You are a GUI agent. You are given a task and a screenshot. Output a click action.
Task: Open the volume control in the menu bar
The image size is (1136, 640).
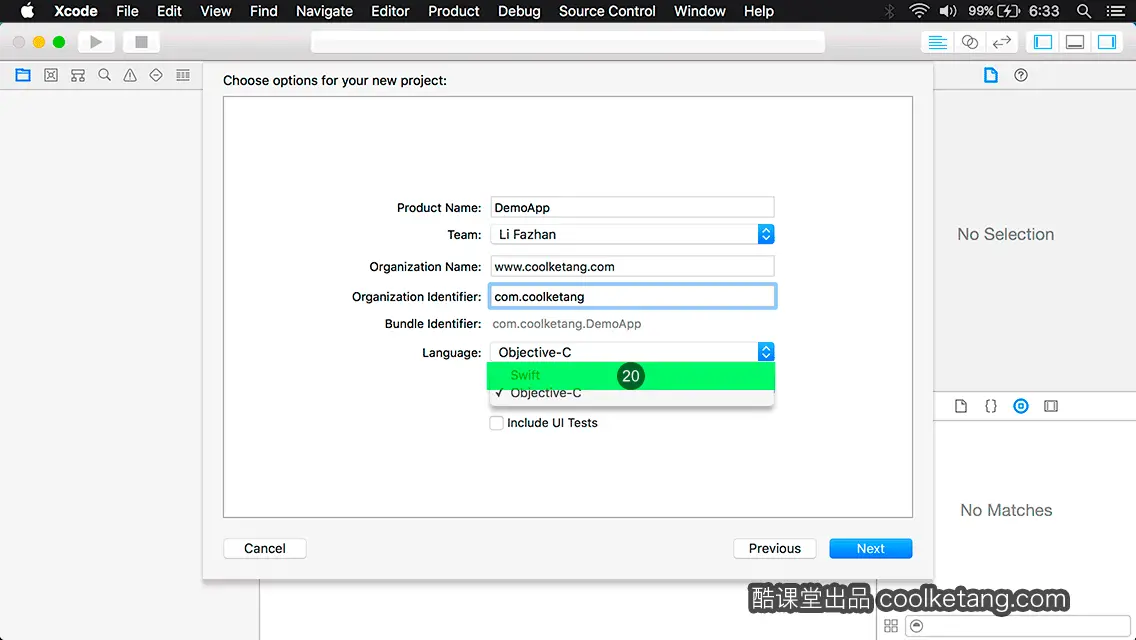[x=948, y=11]
